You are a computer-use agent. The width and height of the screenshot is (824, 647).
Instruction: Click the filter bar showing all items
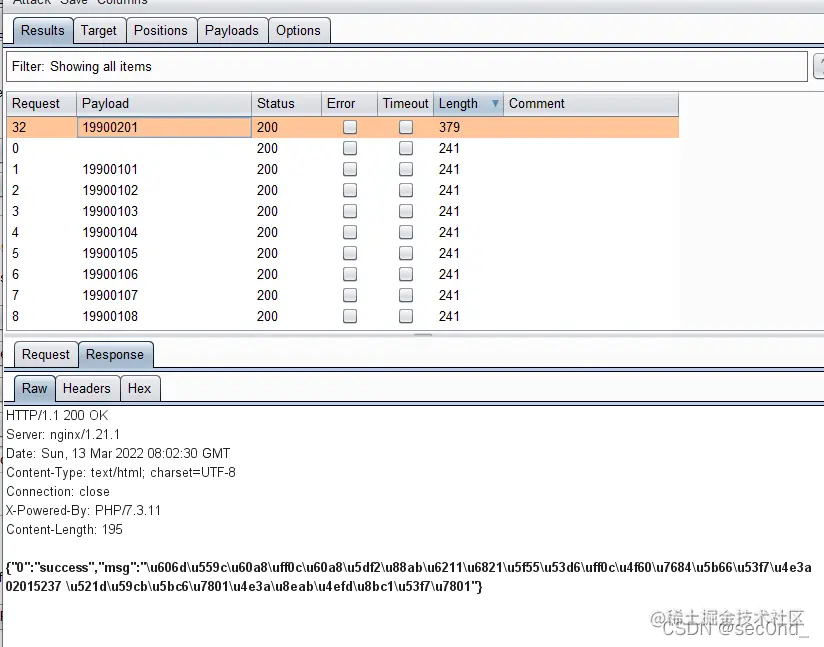coord(407,66)
